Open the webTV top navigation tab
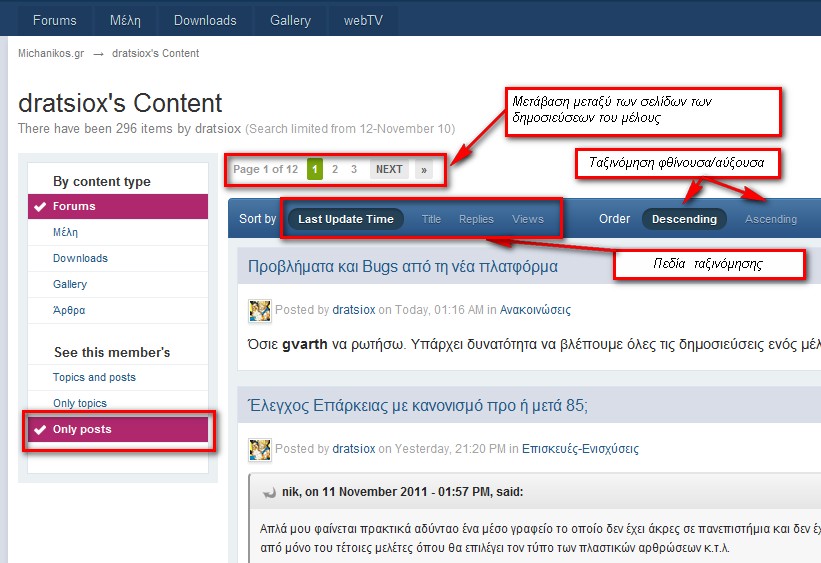The height and width of the screenshot is (563, 821). point(363,20)
